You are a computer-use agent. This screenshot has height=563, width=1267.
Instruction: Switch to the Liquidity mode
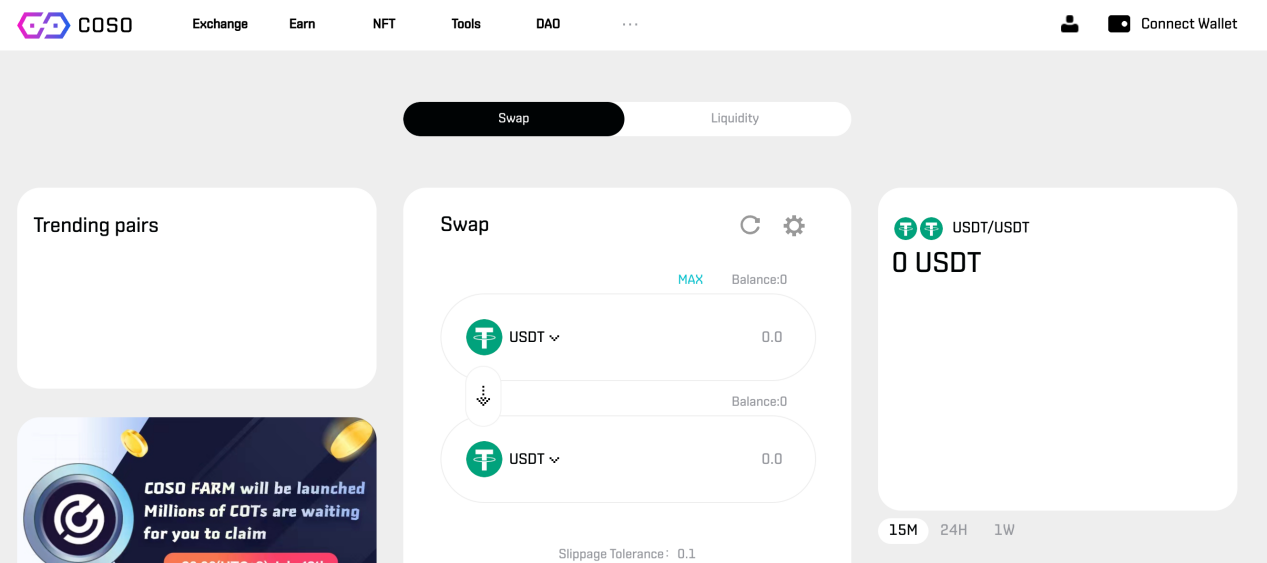(x=735, y=118)
